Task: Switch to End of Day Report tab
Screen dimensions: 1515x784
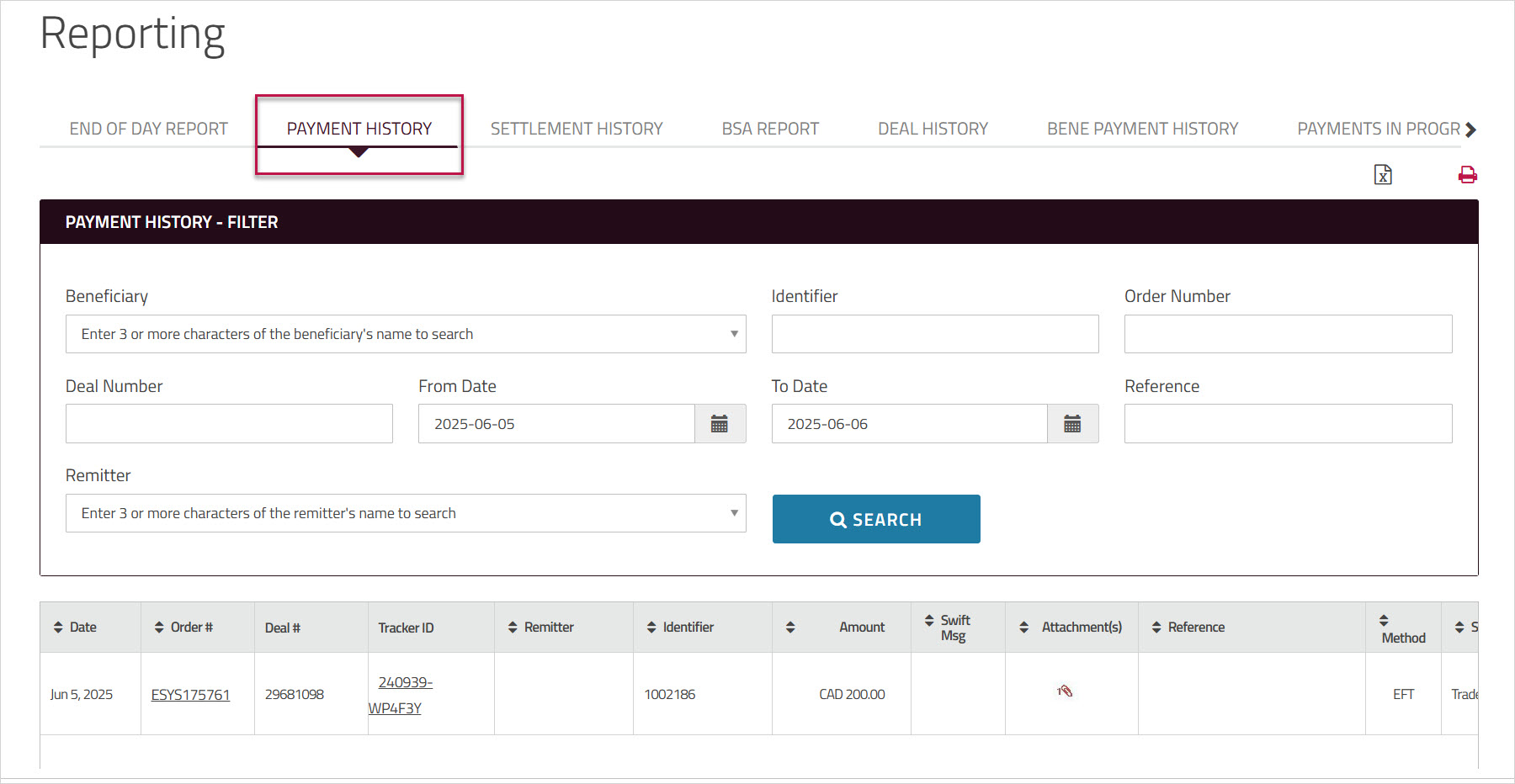Action: [x=149, y=129]
